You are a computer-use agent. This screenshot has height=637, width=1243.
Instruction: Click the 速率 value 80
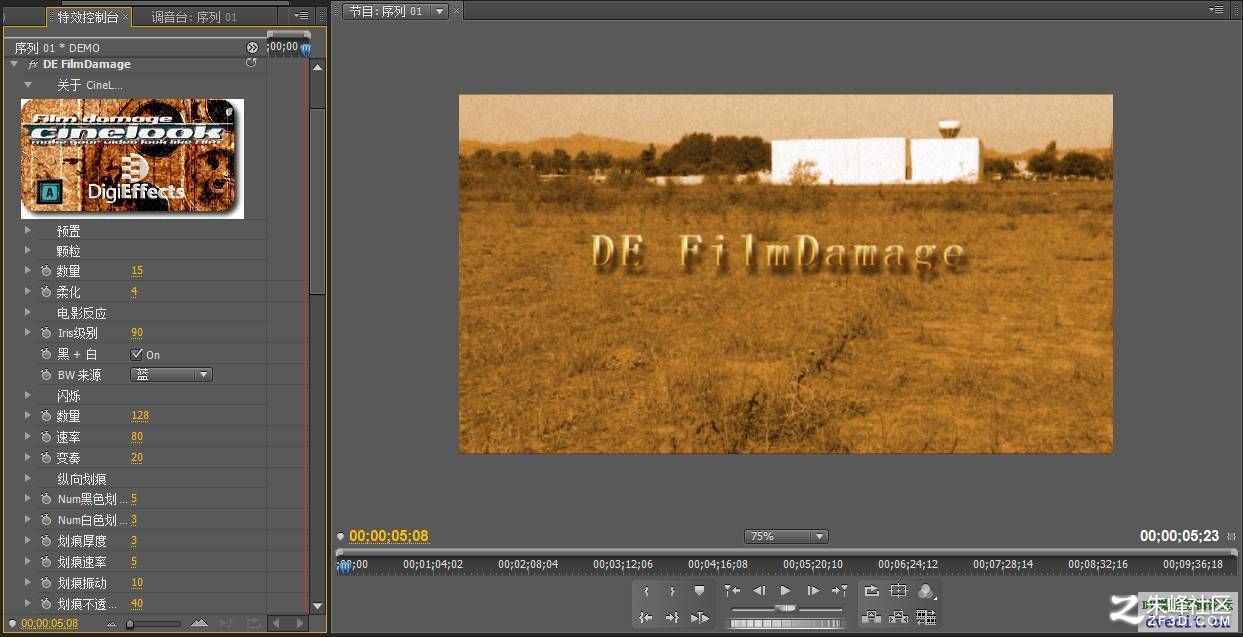pos(137,437)
